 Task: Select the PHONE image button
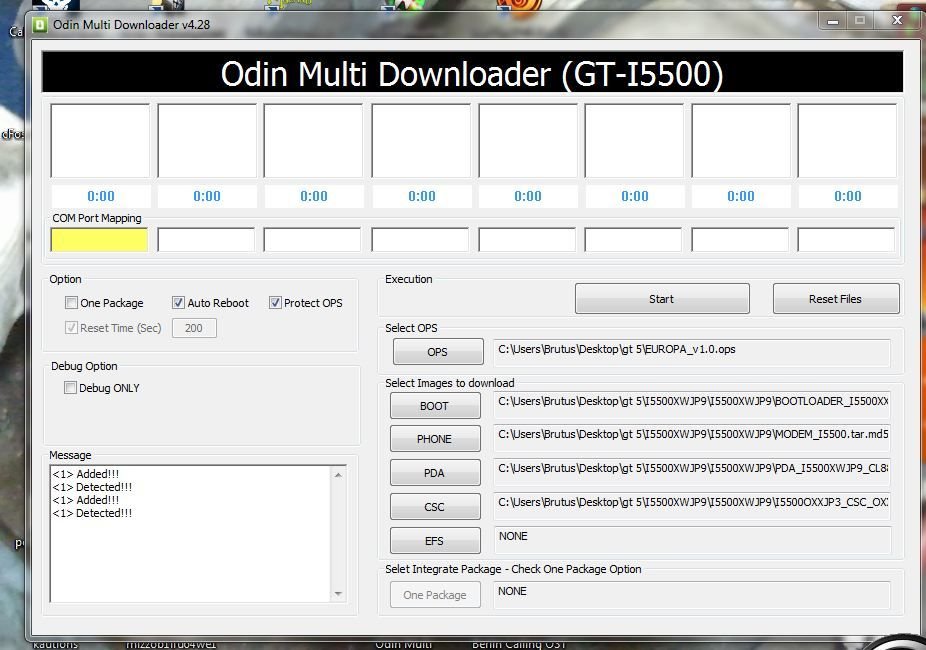click(435, 439)
